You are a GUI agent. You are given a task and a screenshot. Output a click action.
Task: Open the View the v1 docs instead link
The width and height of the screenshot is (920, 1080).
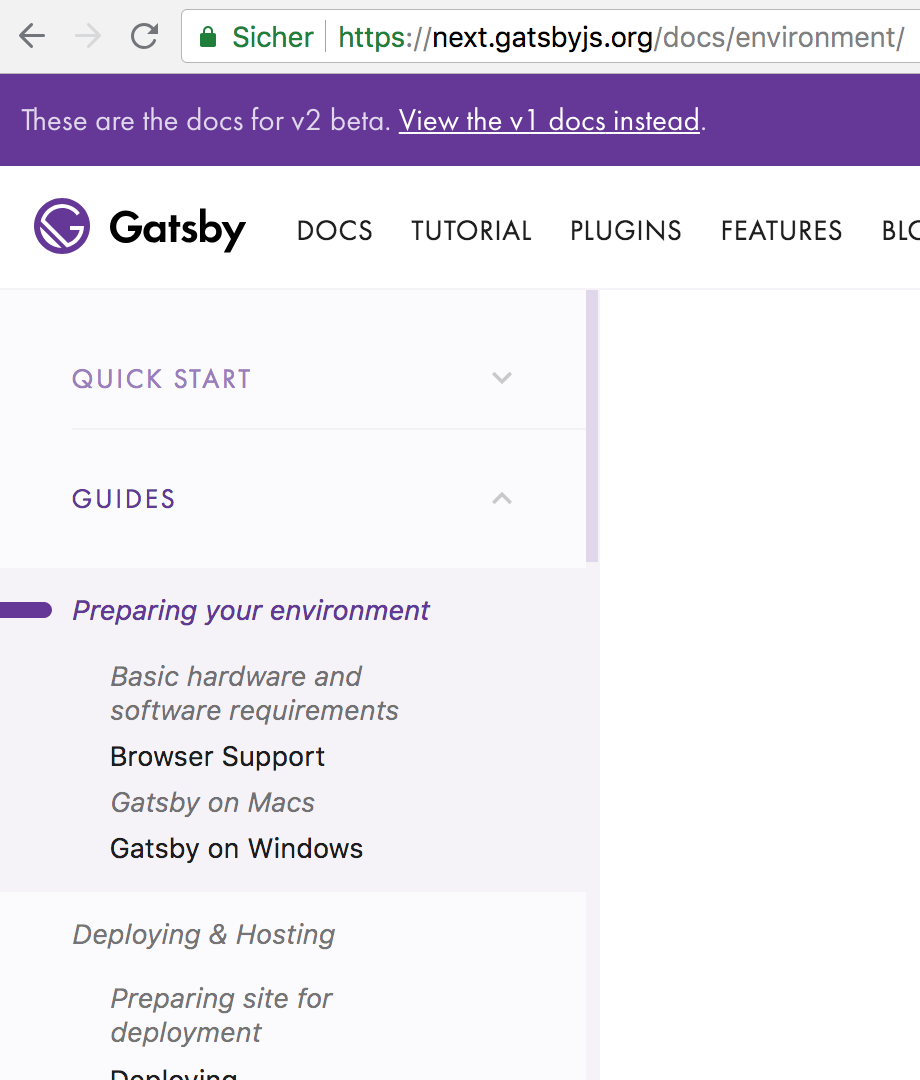pyautogui.click(x=550, y=121)
